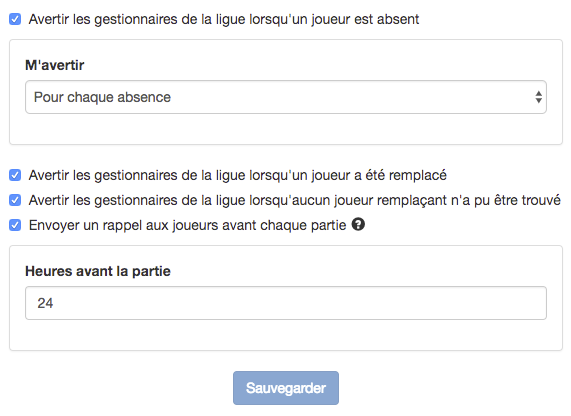Screen dimensions: 571x416
Task: Show the tooltip icon beside 'avant chaque partie'
Action: [358, 224]
